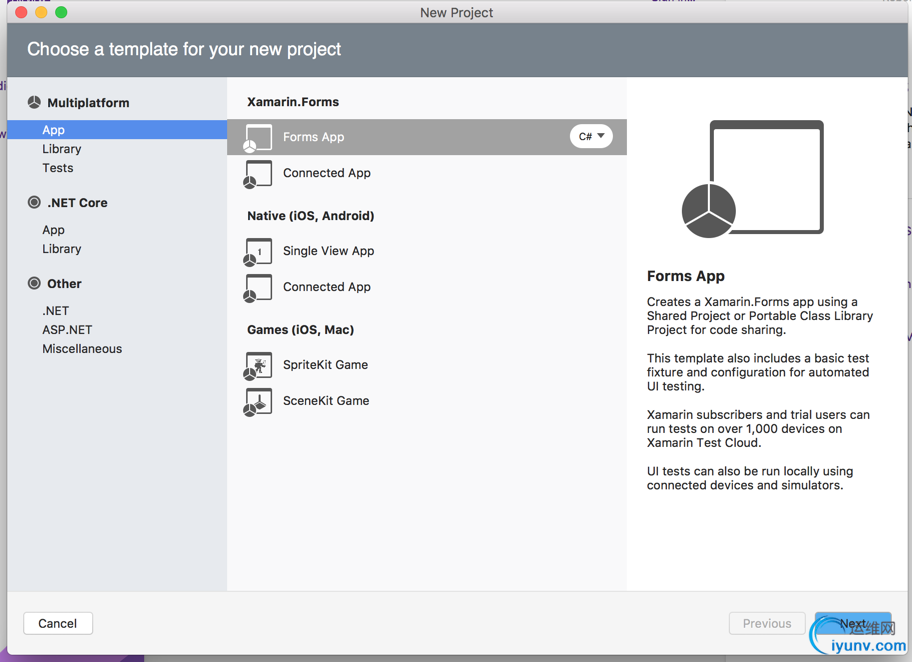Choose the Single View App label

[x=329, y=251]
